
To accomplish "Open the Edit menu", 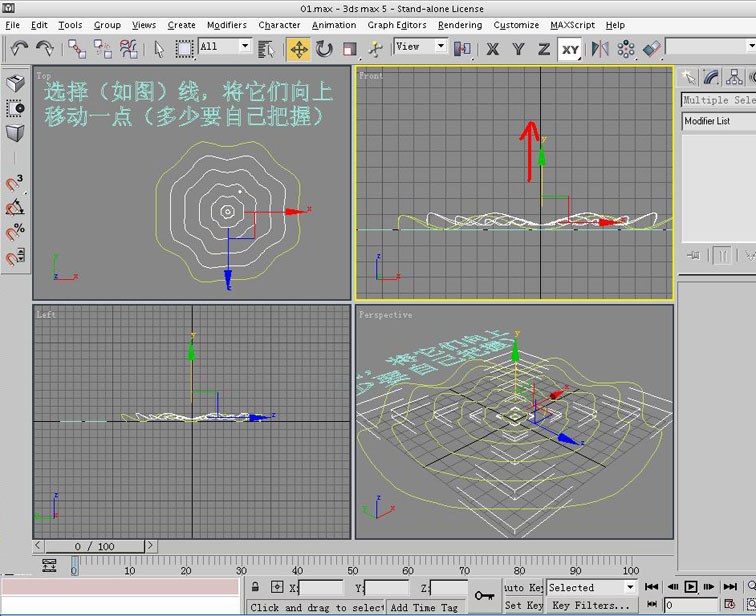I will [x=39, y=25].
